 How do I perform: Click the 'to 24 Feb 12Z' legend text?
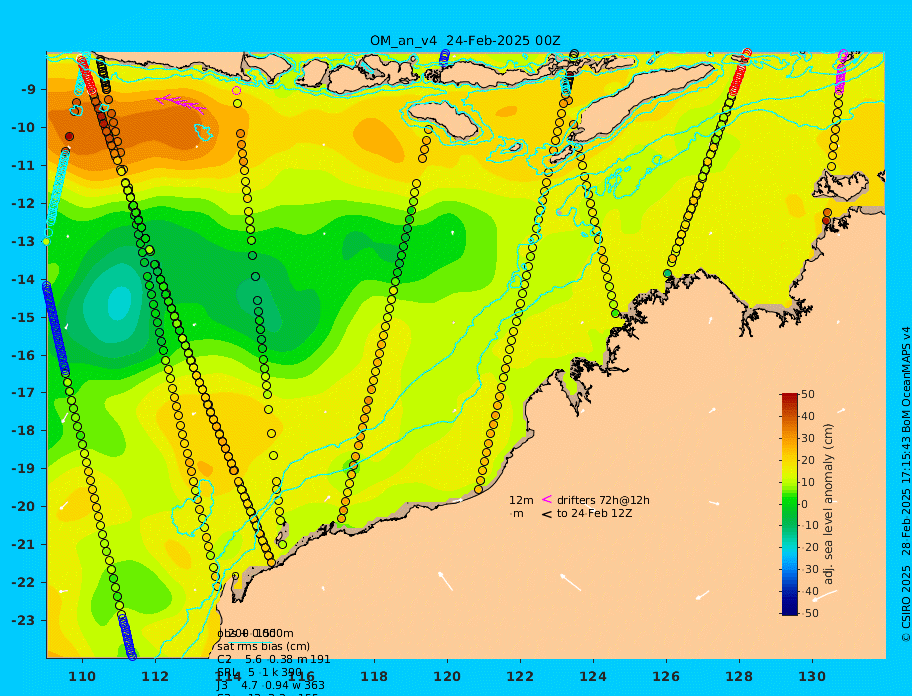tap(594, 513)
